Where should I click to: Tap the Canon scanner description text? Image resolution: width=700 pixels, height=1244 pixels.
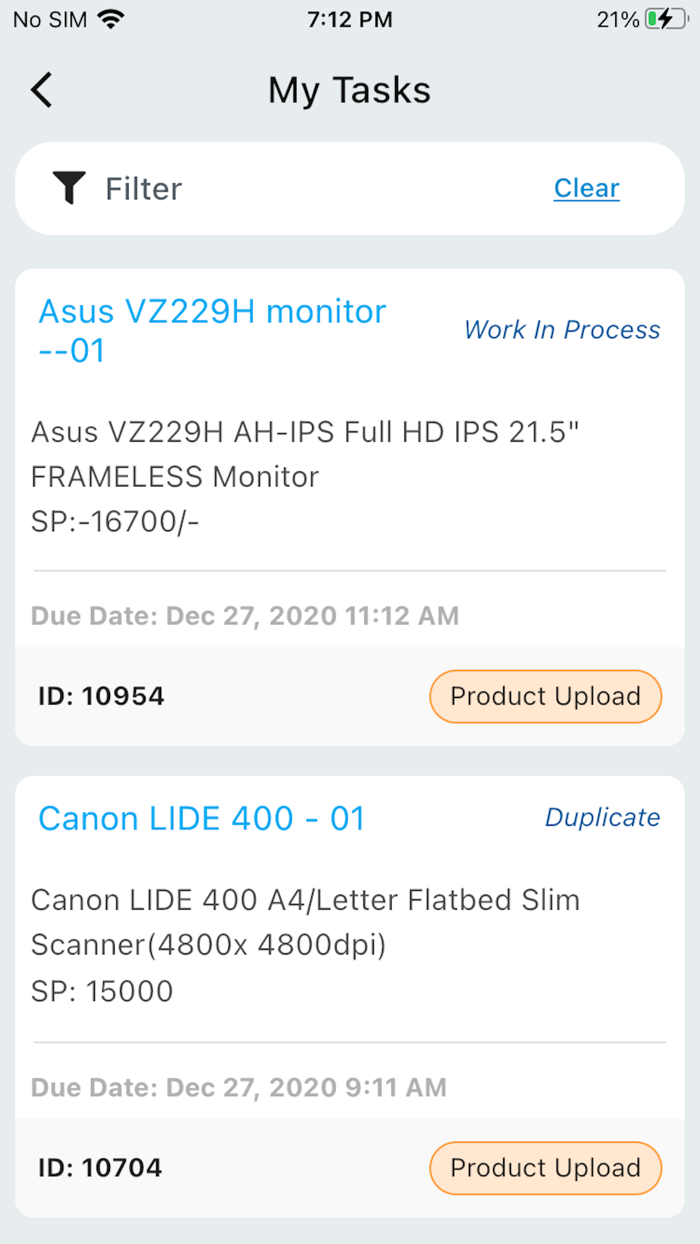[305, 945]
